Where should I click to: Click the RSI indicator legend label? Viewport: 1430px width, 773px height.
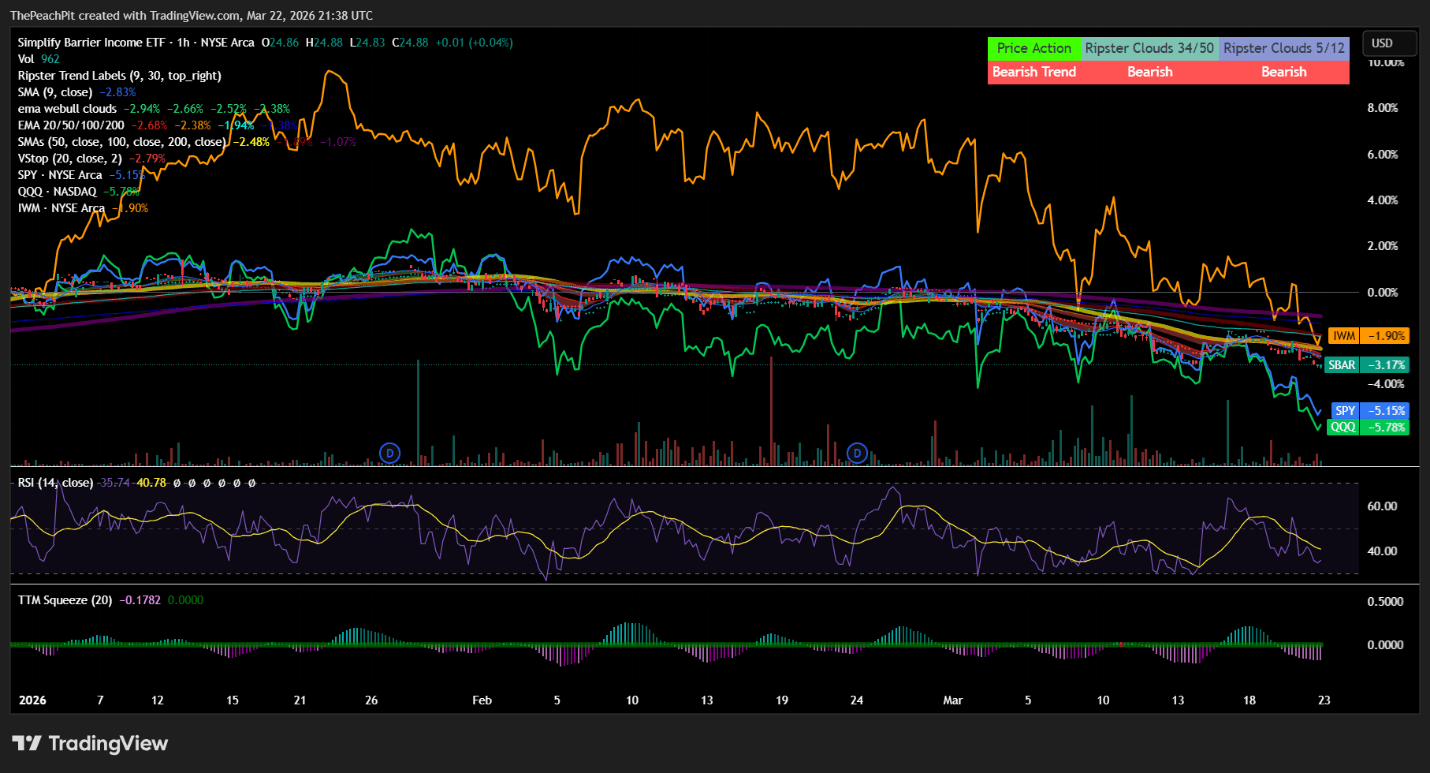click(x=55, y=483)
